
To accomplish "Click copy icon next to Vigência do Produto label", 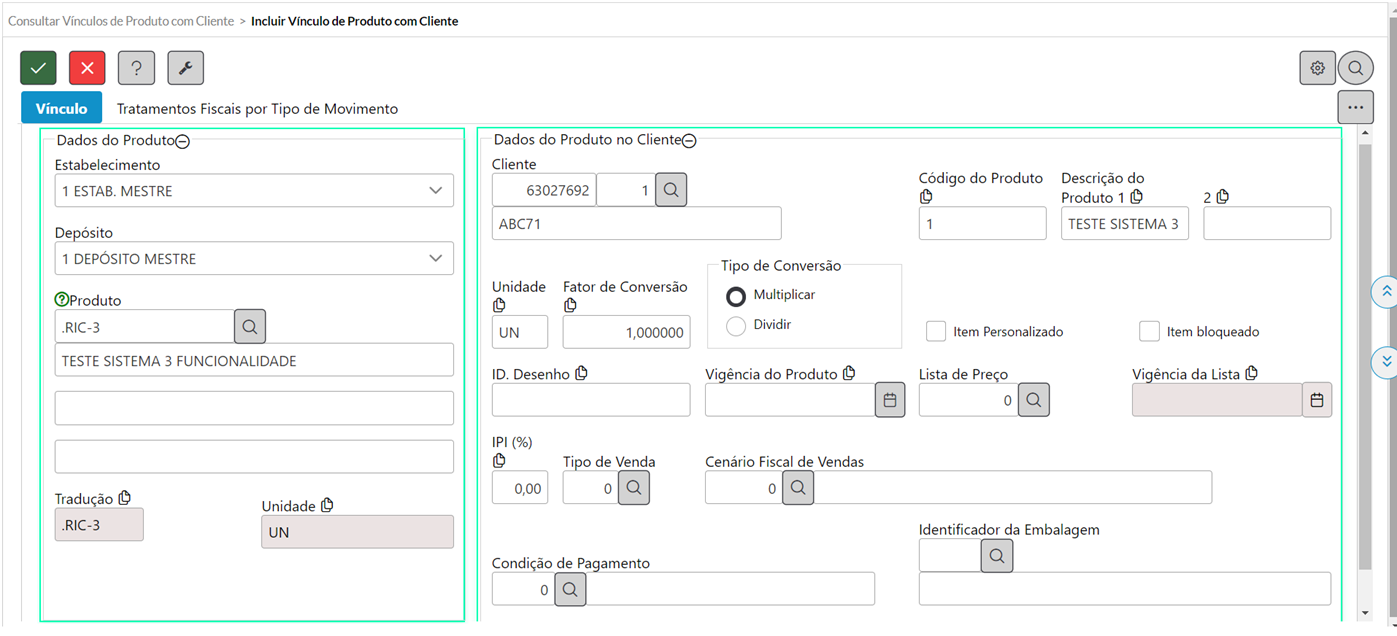I will [x=849, y=373].
